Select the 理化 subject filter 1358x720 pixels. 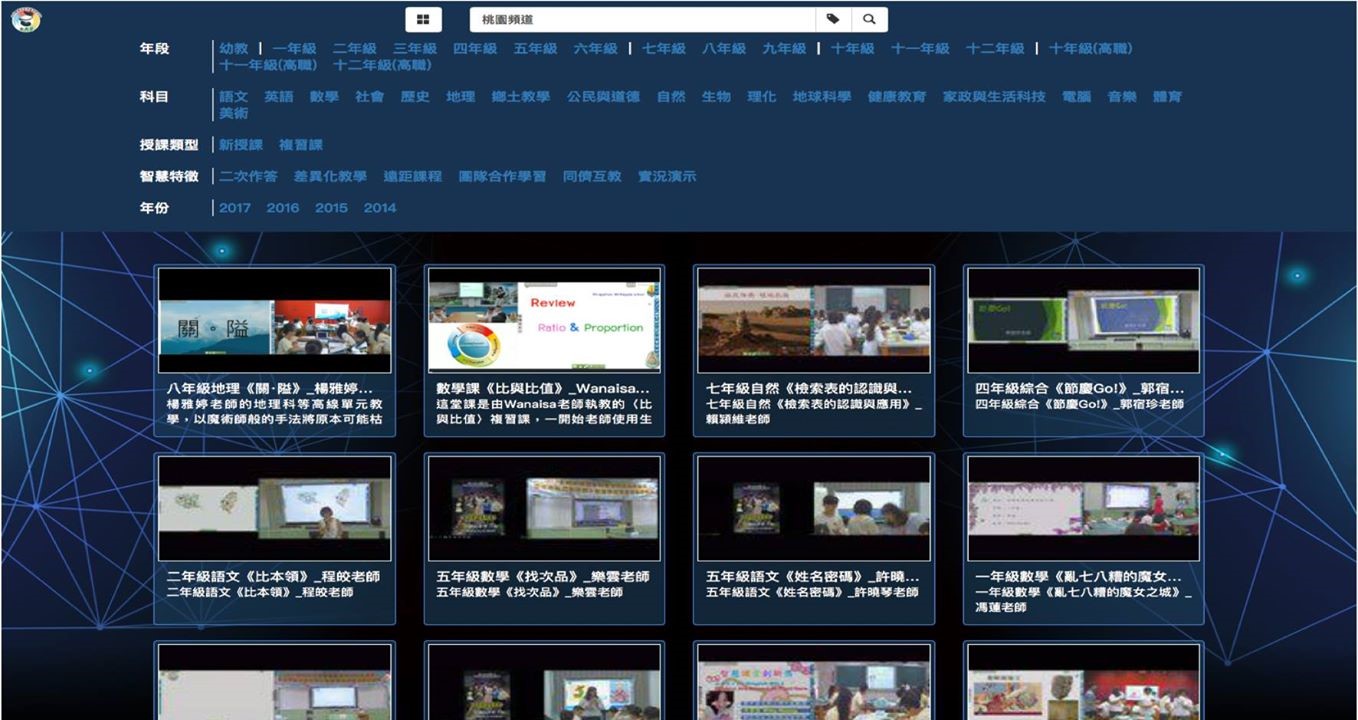(761, 97)
